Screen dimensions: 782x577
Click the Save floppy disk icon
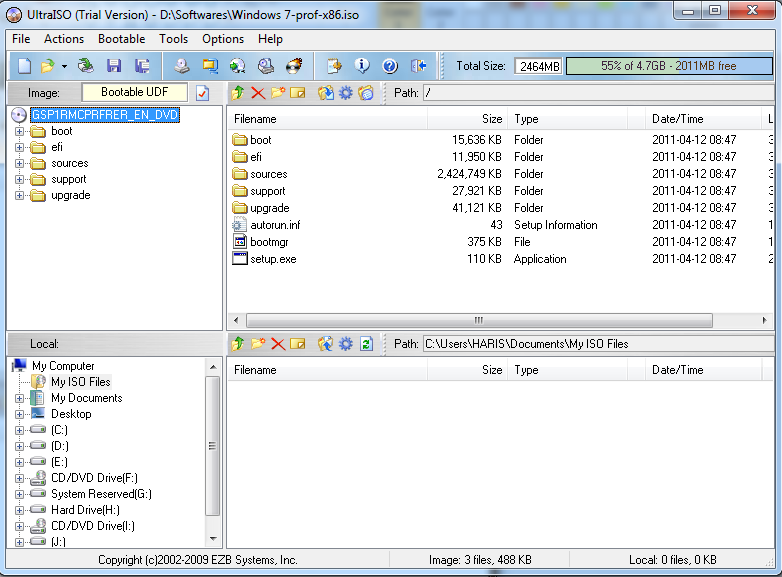[x=114, y=65]
